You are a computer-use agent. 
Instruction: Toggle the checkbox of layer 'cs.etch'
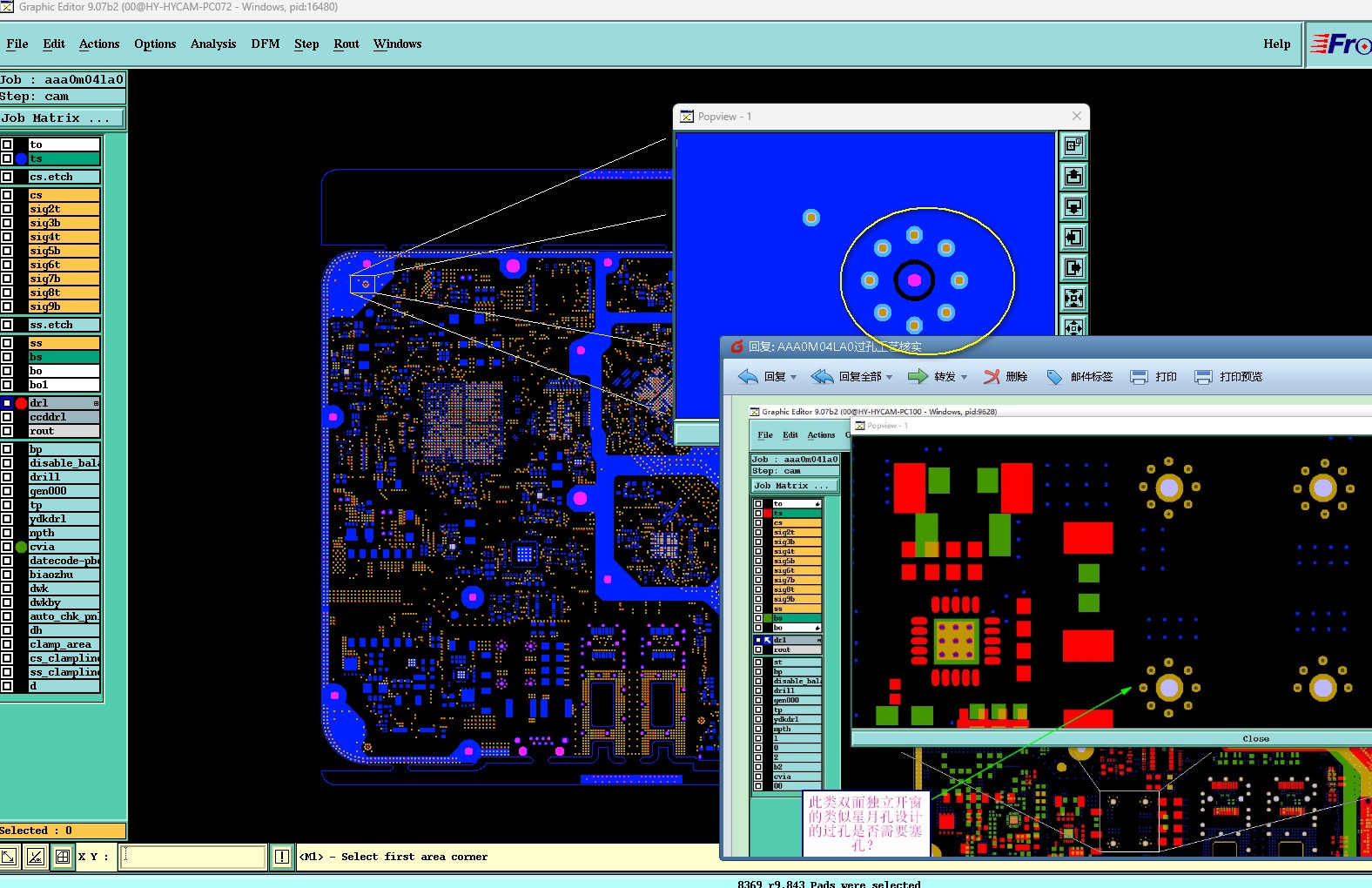(x=7, y=177)
